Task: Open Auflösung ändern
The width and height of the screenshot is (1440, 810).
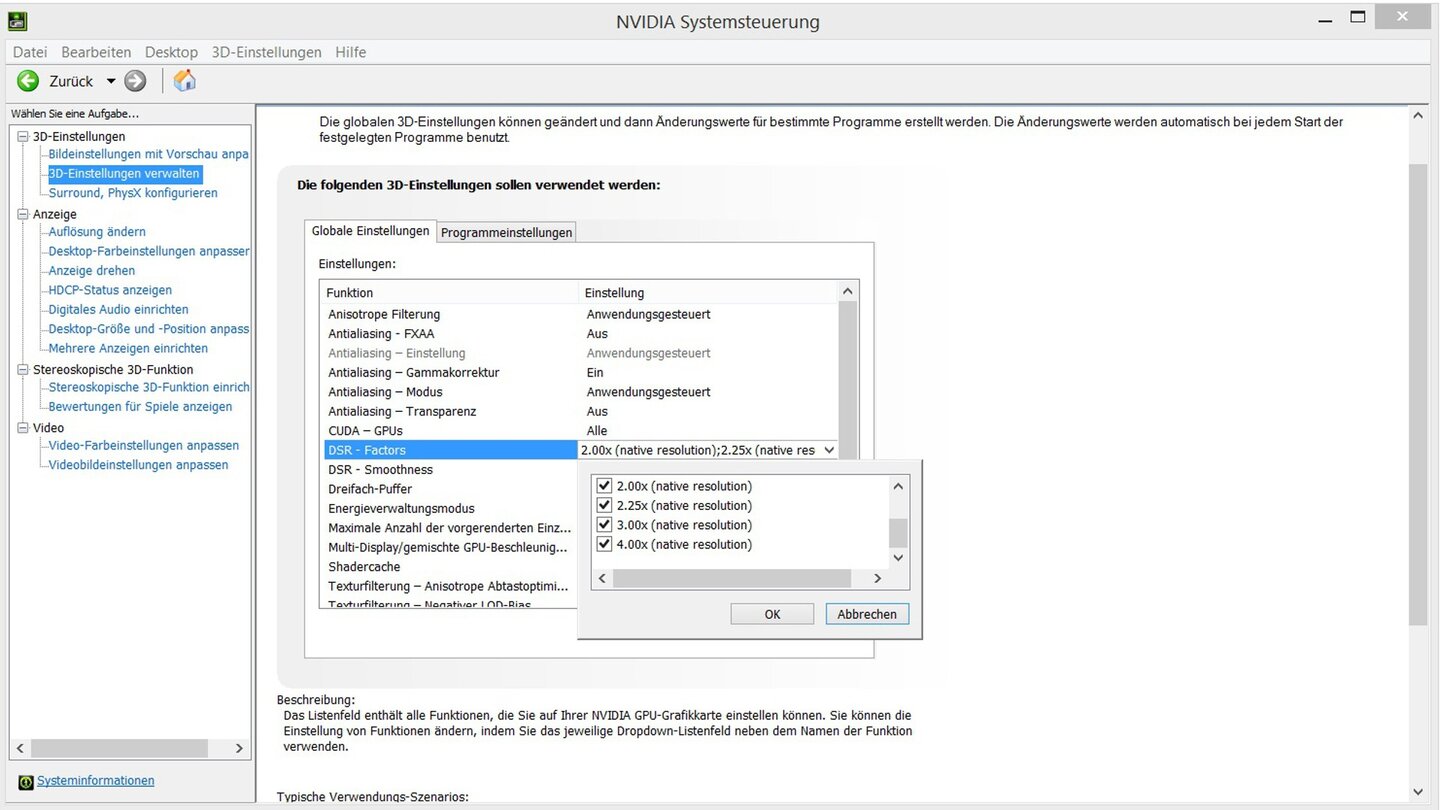Action: pyautogui.click(x=97, y=232)
